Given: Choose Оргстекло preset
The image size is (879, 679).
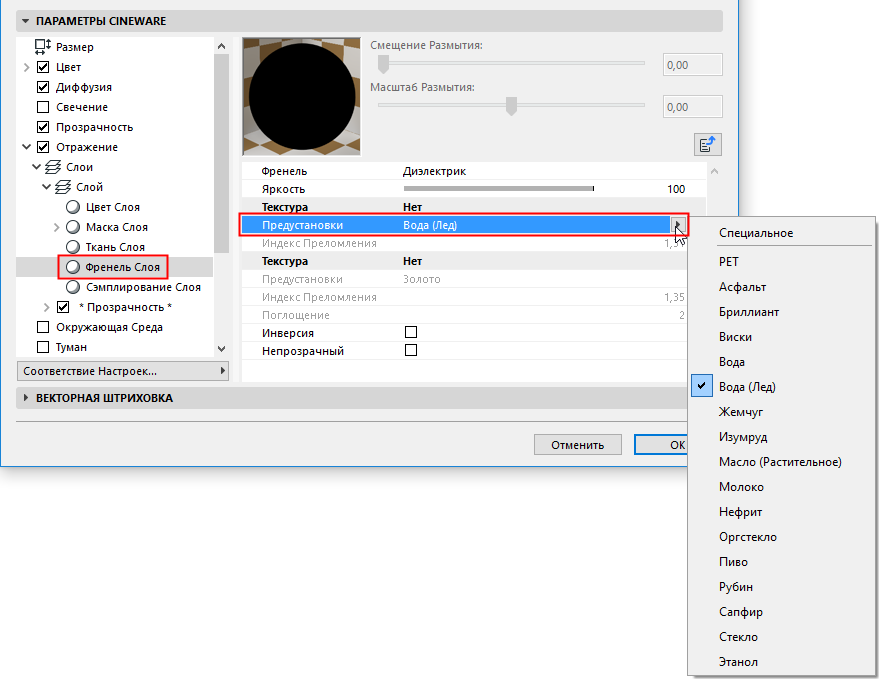Looking at the screenshot, I should [x=748, y=537].
